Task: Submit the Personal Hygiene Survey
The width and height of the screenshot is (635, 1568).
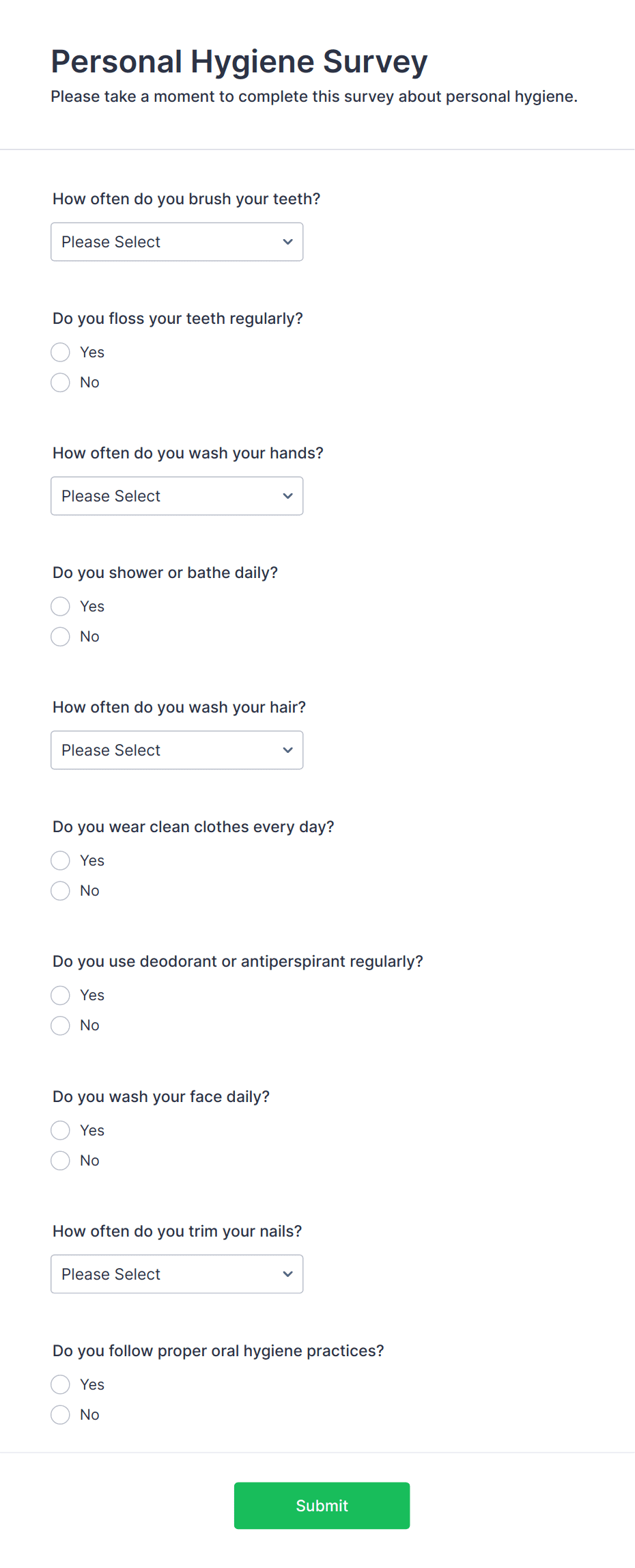Action: [x=321, y=1506]
